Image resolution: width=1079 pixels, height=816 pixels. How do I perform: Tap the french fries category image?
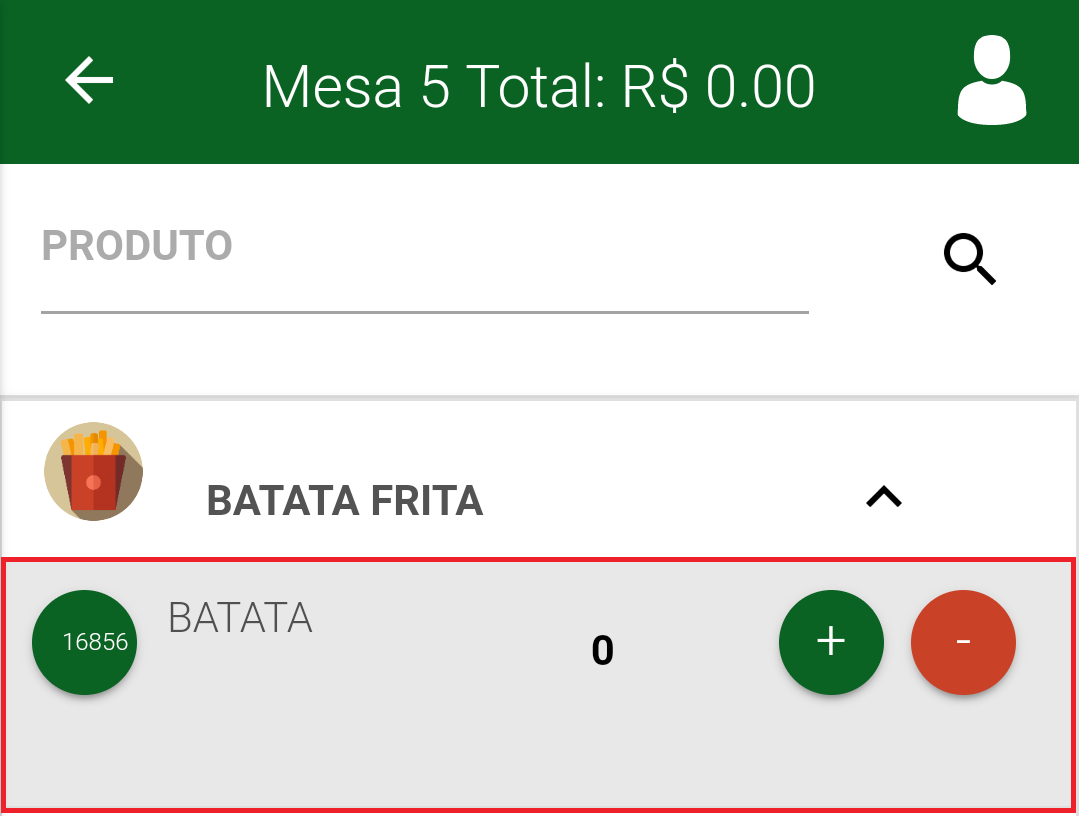94,471
